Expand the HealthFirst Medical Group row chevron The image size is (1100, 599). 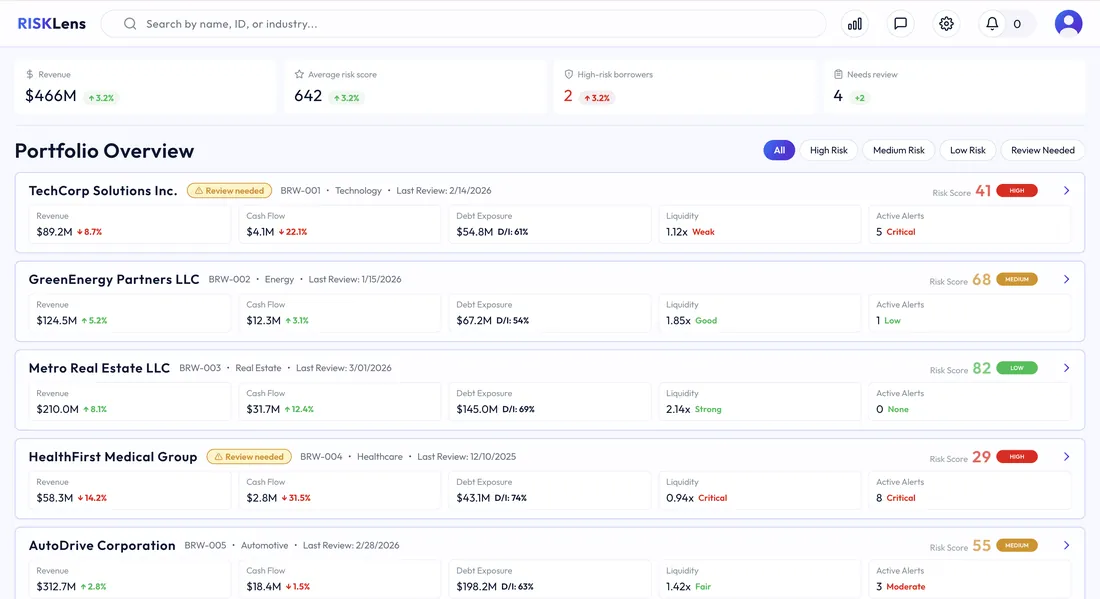pos(1066,457)
